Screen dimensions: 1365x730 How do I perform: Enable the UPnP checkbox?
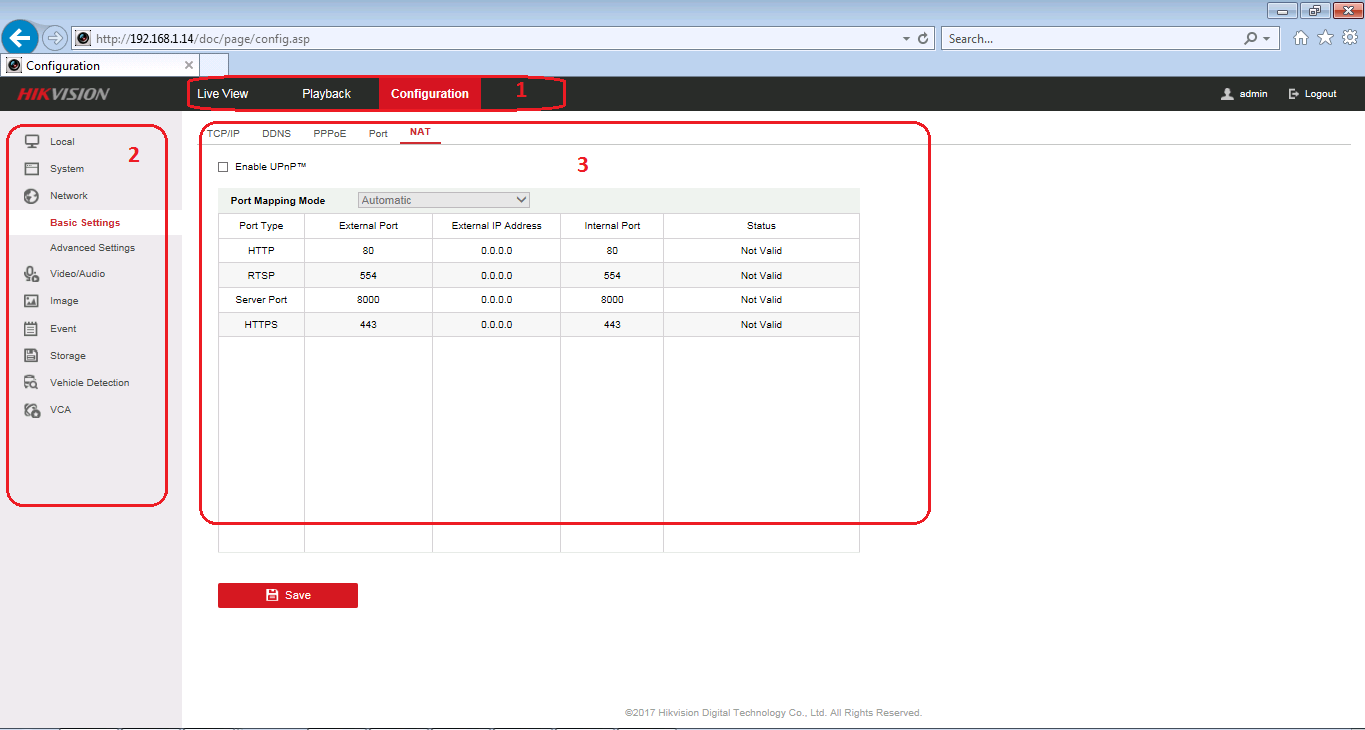click(x=223, y=166)
